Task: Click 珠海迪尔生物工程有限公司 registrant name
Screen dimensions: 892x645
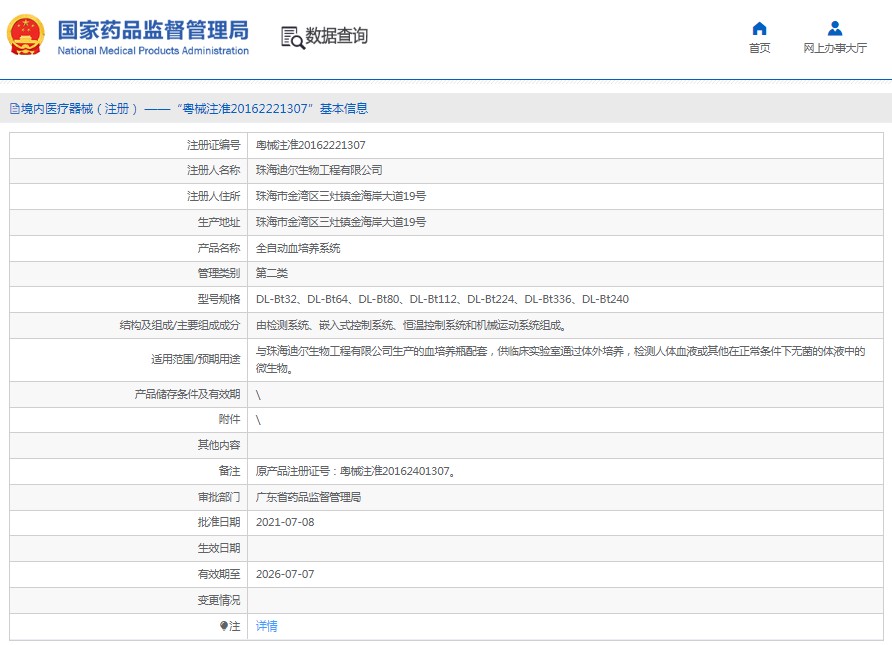Action: (x=319, y=170)
